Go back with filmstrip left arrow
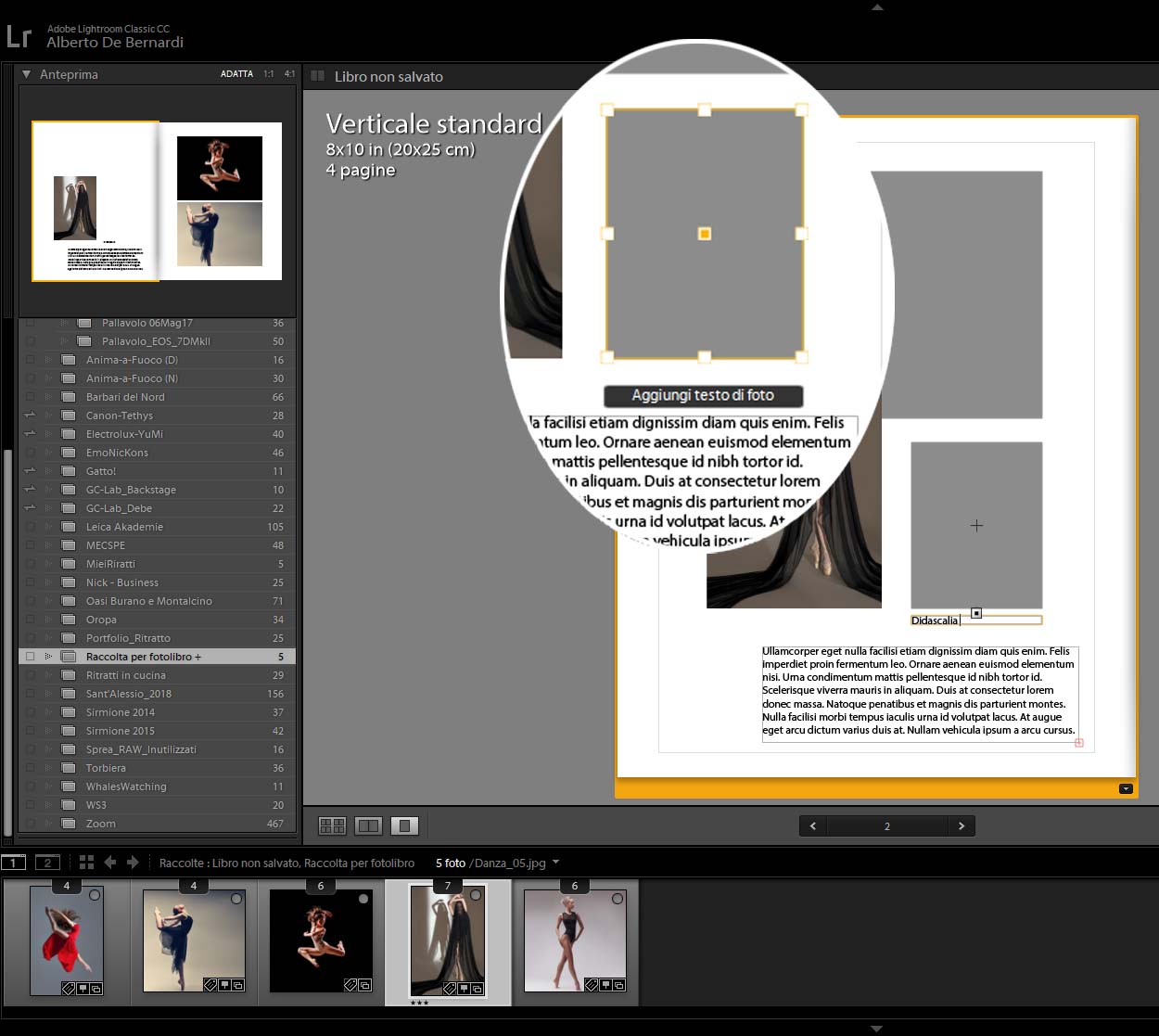The image size is (1159, 1036). coord(110,863)
